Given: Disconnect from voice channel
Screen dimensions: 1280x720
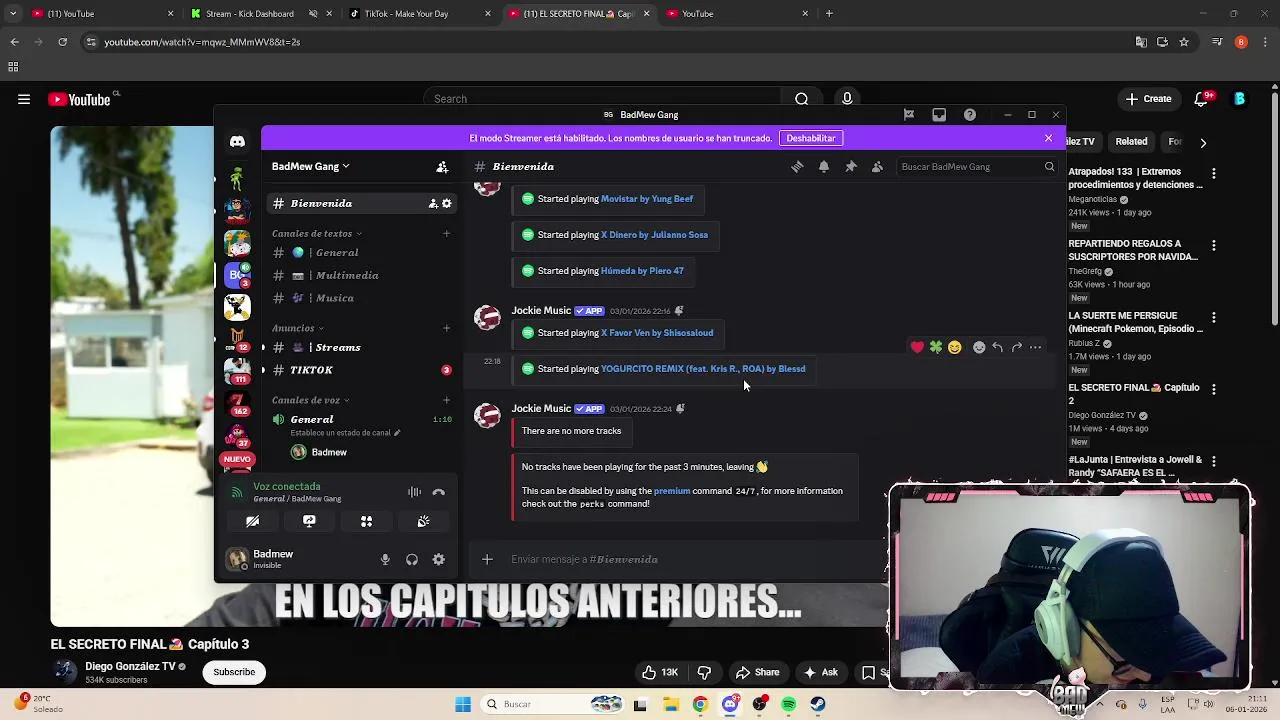Looking at the screenshot, I should coord(438,492).
